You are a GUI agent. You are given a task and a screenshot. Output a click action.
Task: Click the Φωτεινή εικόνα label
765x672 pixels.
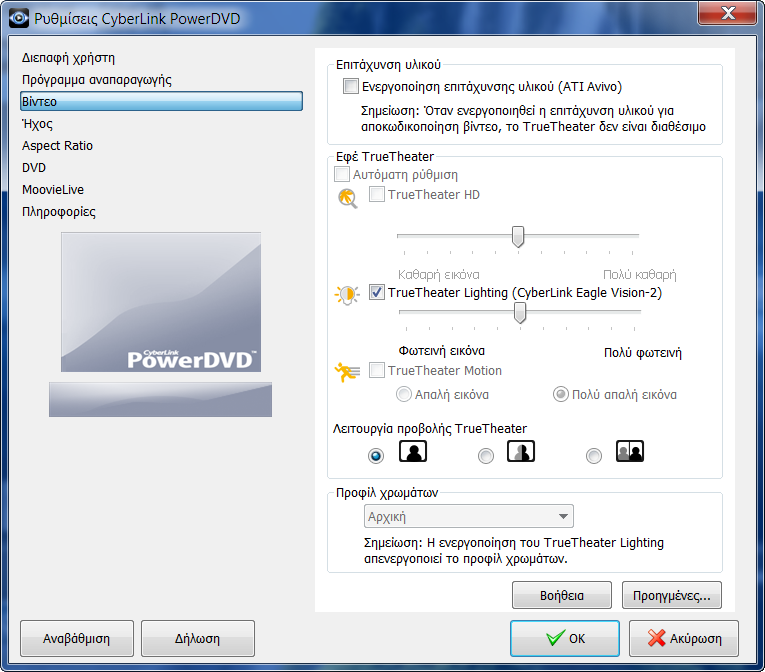(442, 350)
